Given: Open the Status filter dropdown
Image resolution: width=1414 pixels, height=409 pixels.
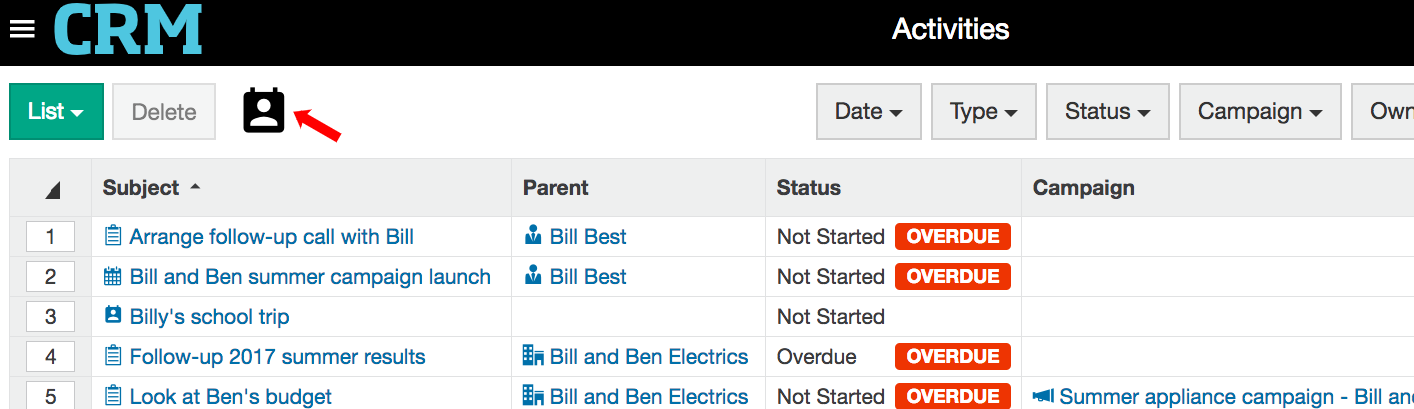Looking at the screenshot, I should 1108,111.
